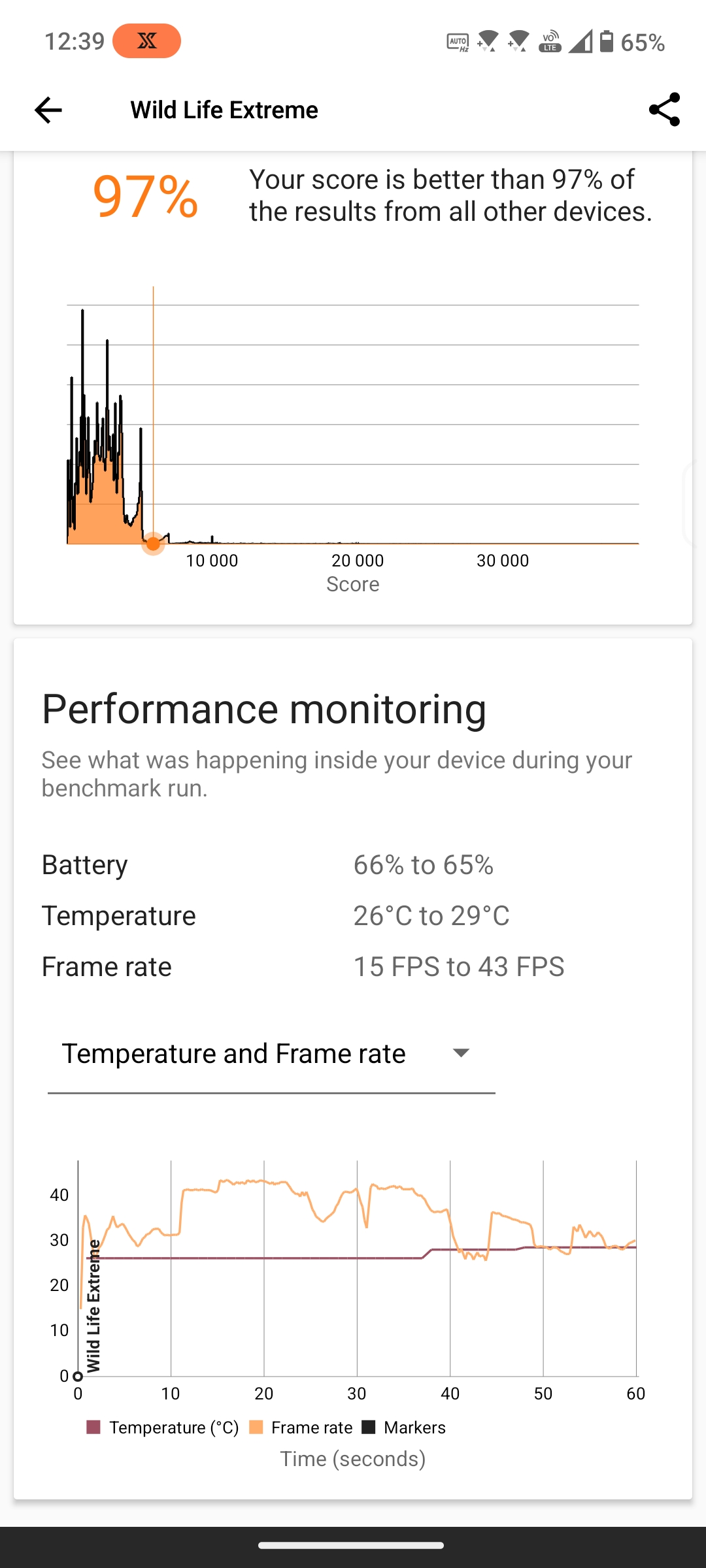
Task: Tap the dropdown arrow beside chart selector
Action: 461,1053
